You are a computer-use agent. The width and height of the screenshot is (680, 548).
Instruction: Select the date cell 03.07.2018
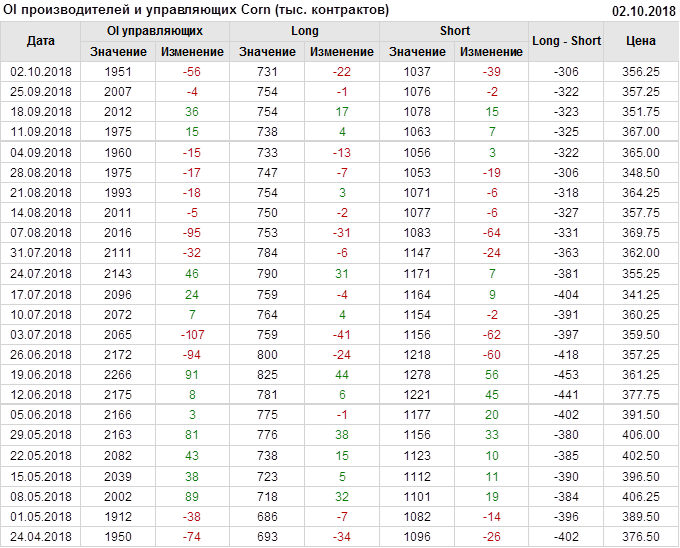[41, 334]
